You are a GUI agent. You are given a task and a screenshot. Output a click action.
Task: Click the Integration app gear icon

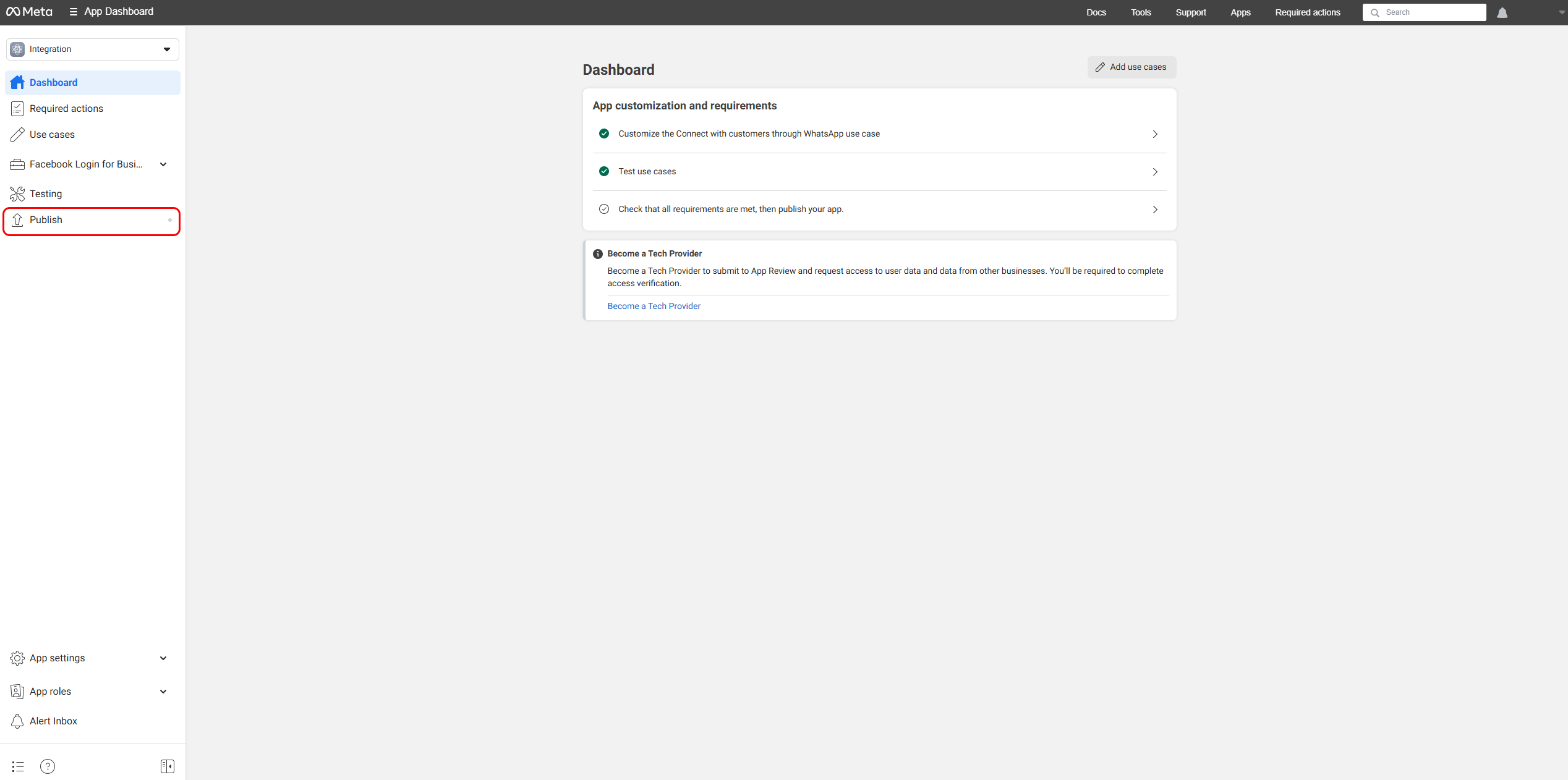pyautogui.click(x=18, y=49)
